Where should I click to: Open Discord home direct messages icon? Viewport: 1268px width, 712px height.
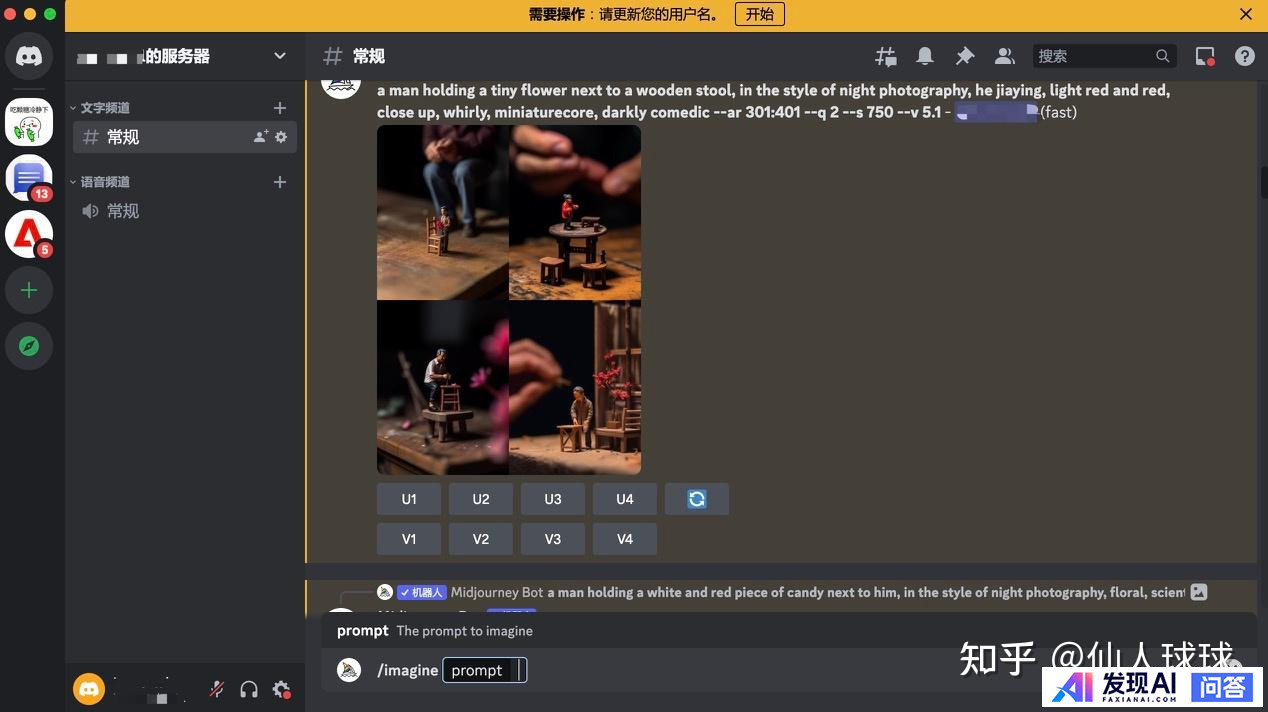[x=29, y=56]
